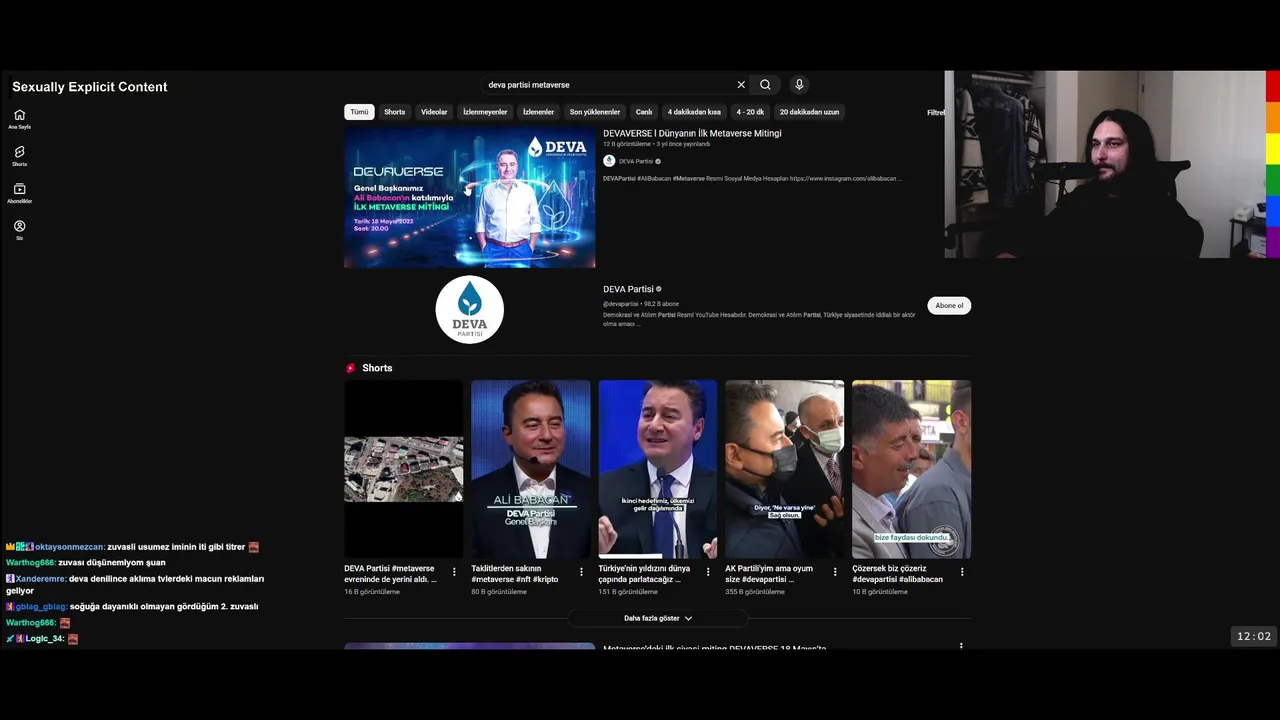This screenshot has height=720, width=1280.
Task: Open options menu for Metaverse'deki ilk siyasi miting
Action: [x=961, y=647]
